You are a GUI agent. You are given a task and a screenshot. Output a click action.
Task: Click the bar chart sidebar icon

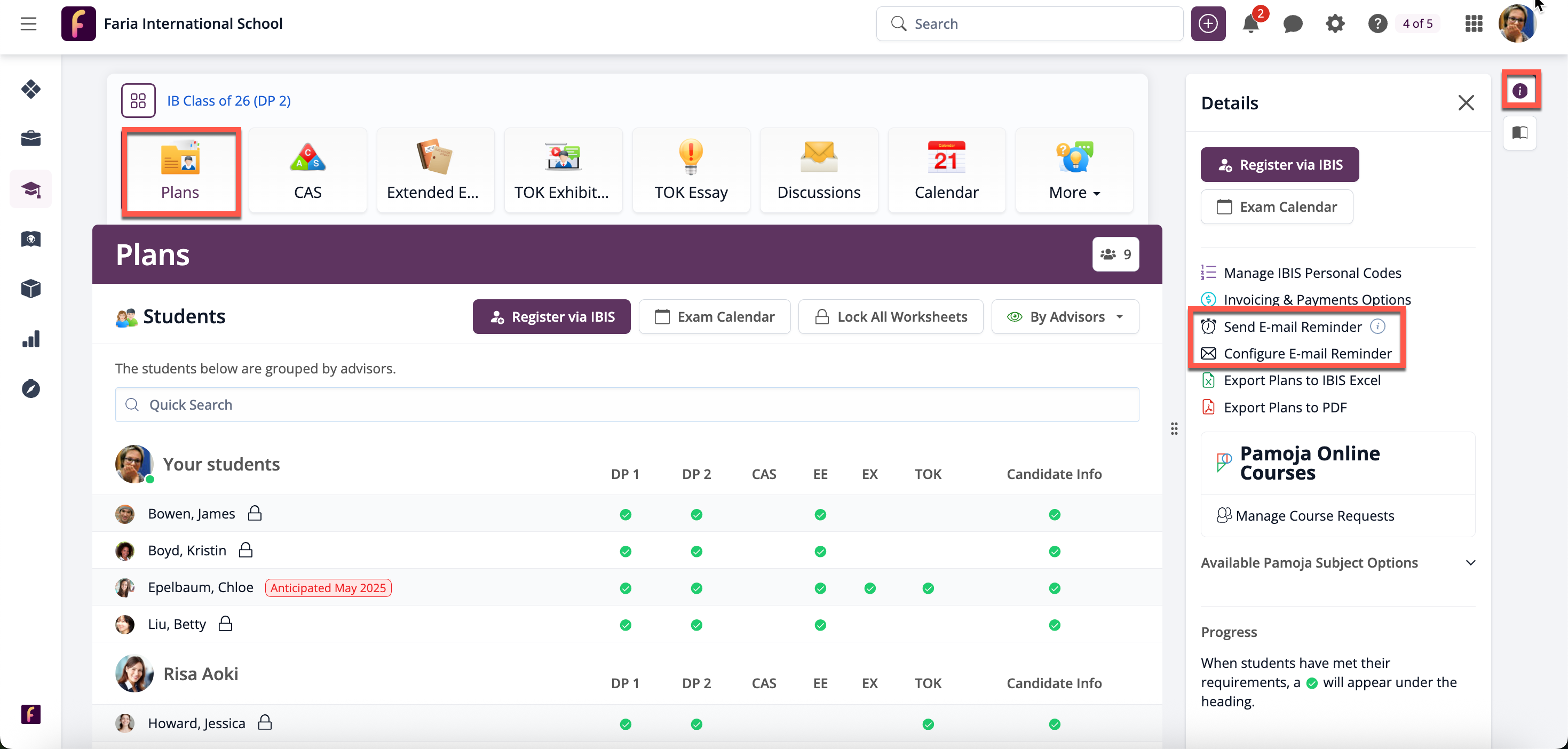coord(31,339)
